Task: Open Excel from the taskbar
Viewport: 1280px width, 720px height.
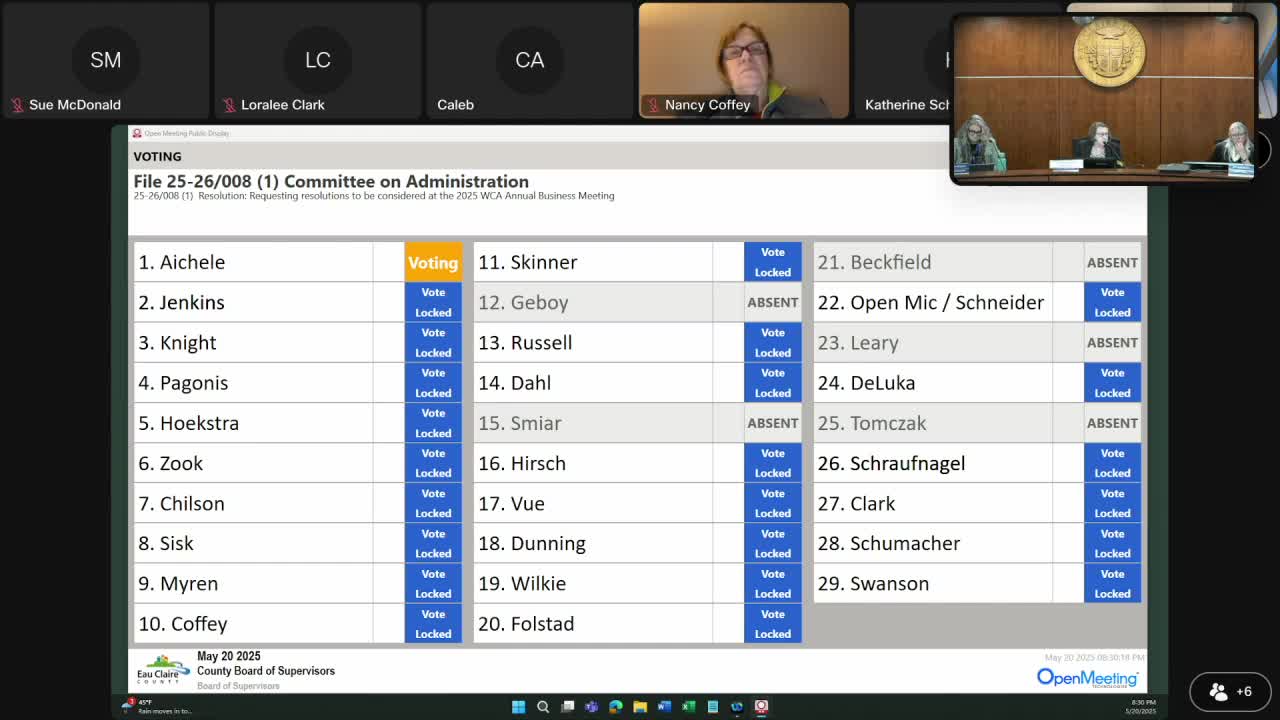Action: click(x=688, y=707)
